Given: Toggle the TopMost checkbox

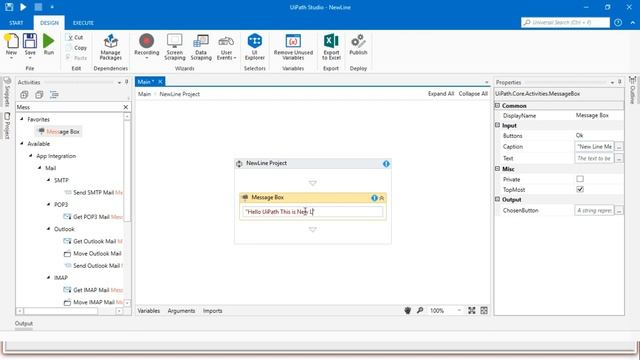Looking at the screenshot, I should (580, 189).
